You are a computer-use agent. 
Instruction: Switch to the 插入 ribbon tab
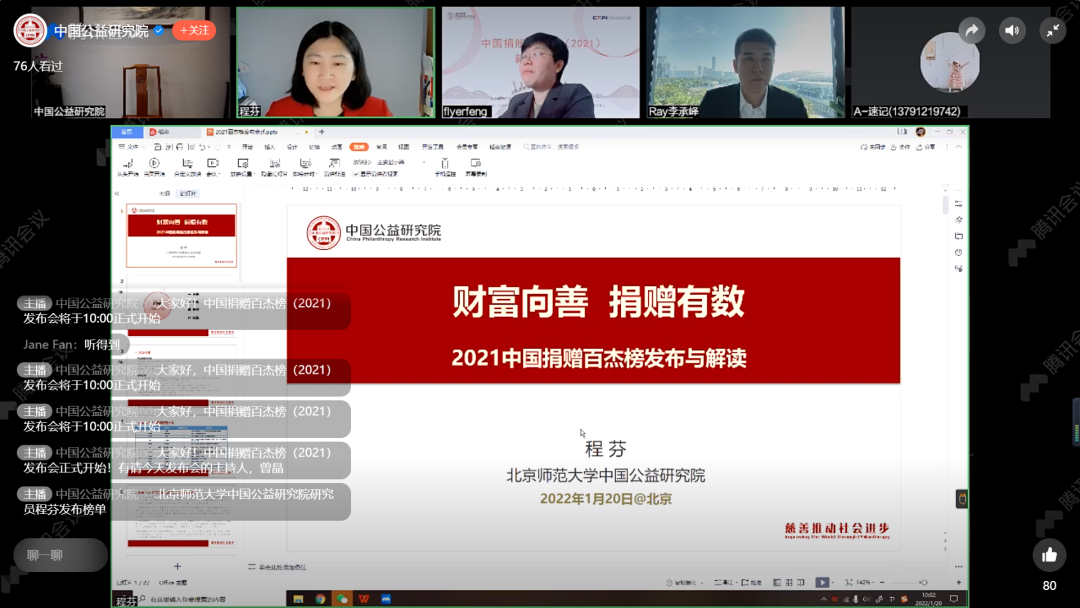269,147
